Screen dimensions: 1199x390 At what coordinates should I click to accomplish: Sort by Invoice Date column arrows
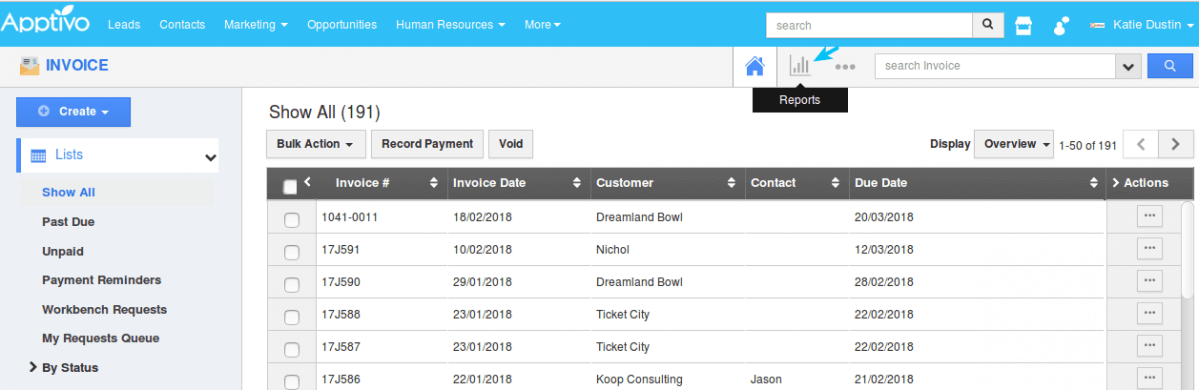tap(577, 184)
